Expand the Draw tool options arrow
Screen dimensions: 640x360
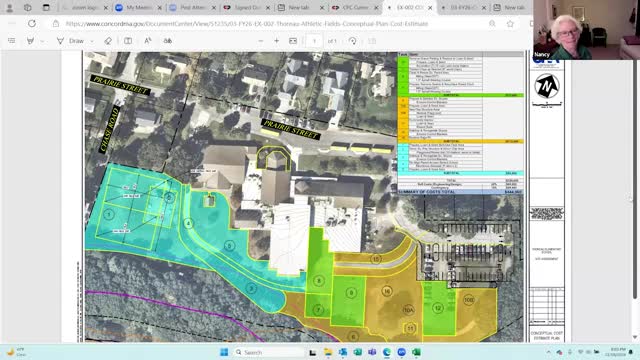coord(92,41)
